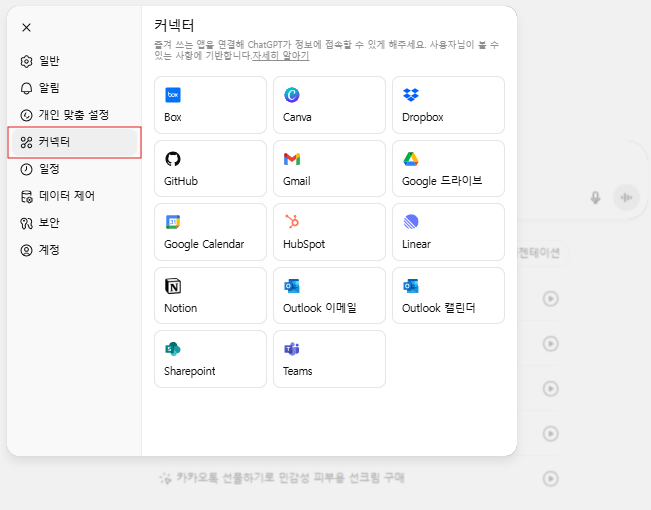Click the sparkle icon beside 카카오톡 suggestion
The height and width of the screenshot is (510, 651).
(165, 478)
